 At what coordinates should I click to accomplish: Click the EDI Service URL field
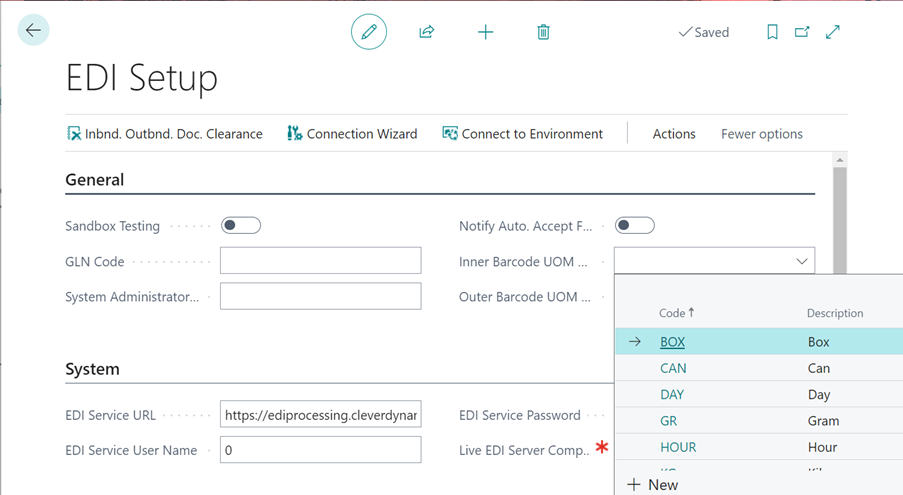click(x=321, y=414)
